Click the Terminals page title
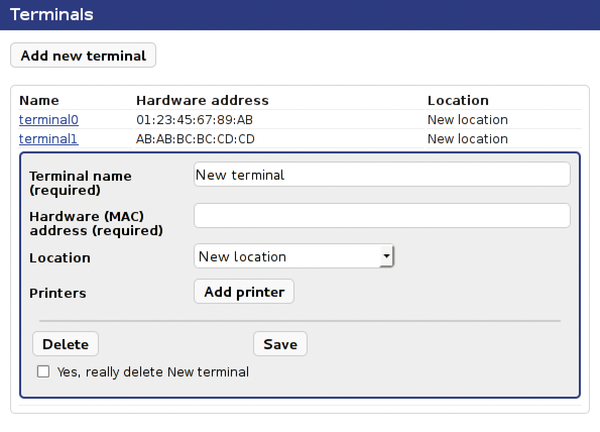The width and height of the screenshot is (600, 432). (x=52, y=15)
